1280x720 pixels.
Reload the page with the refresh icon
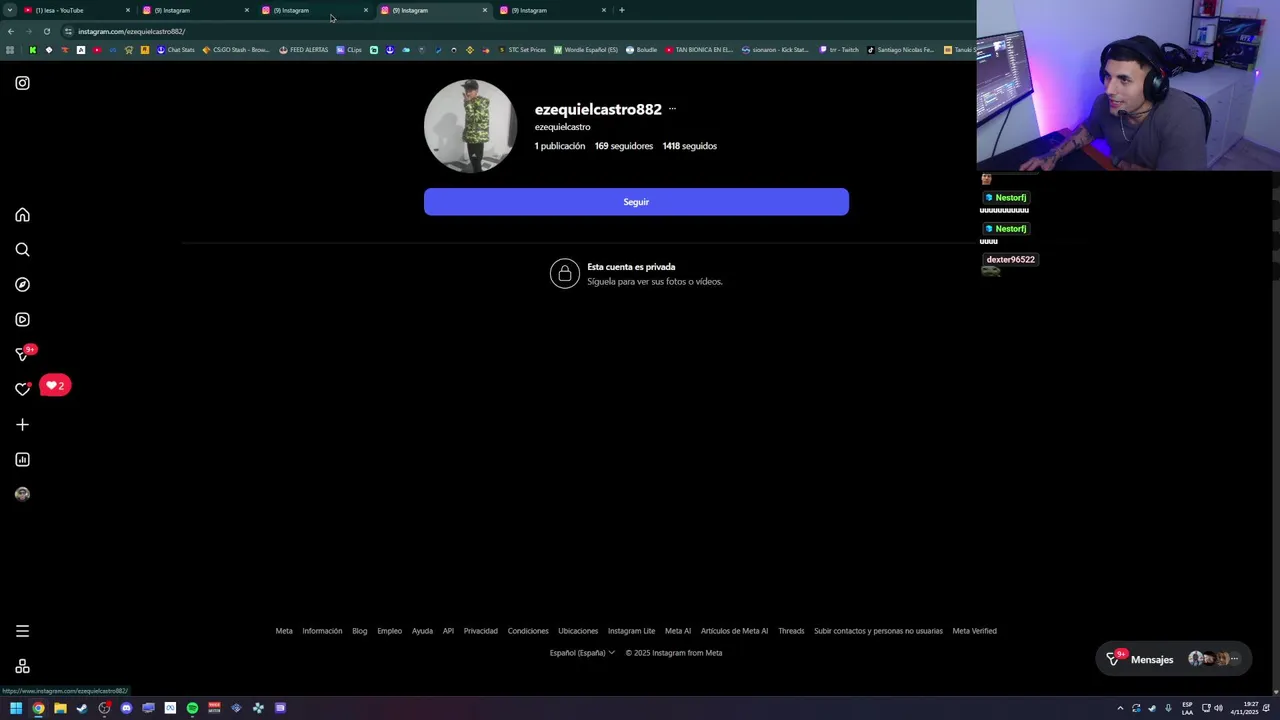[x=46, y=31]
